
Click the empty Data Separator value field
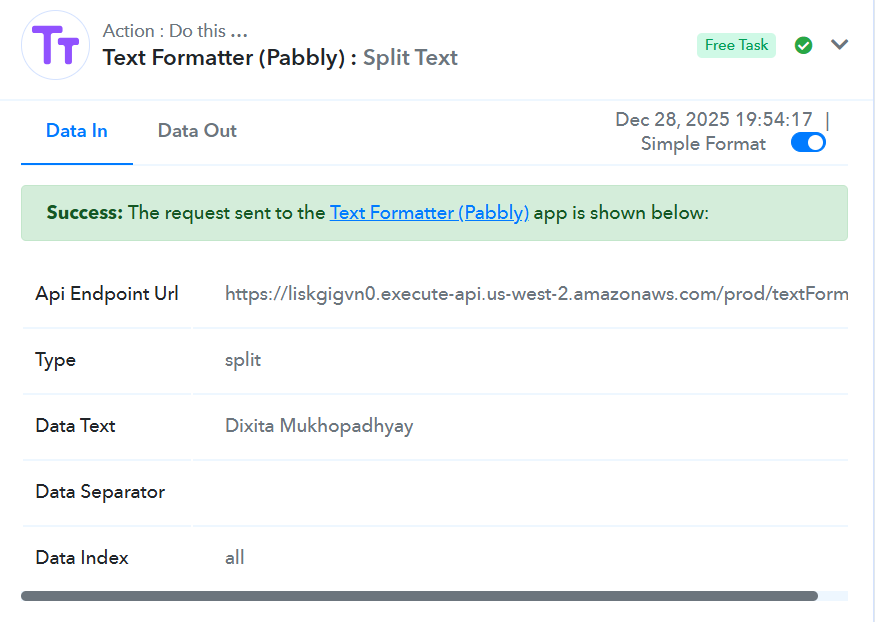pyautogui.click(x=520, y=492)
